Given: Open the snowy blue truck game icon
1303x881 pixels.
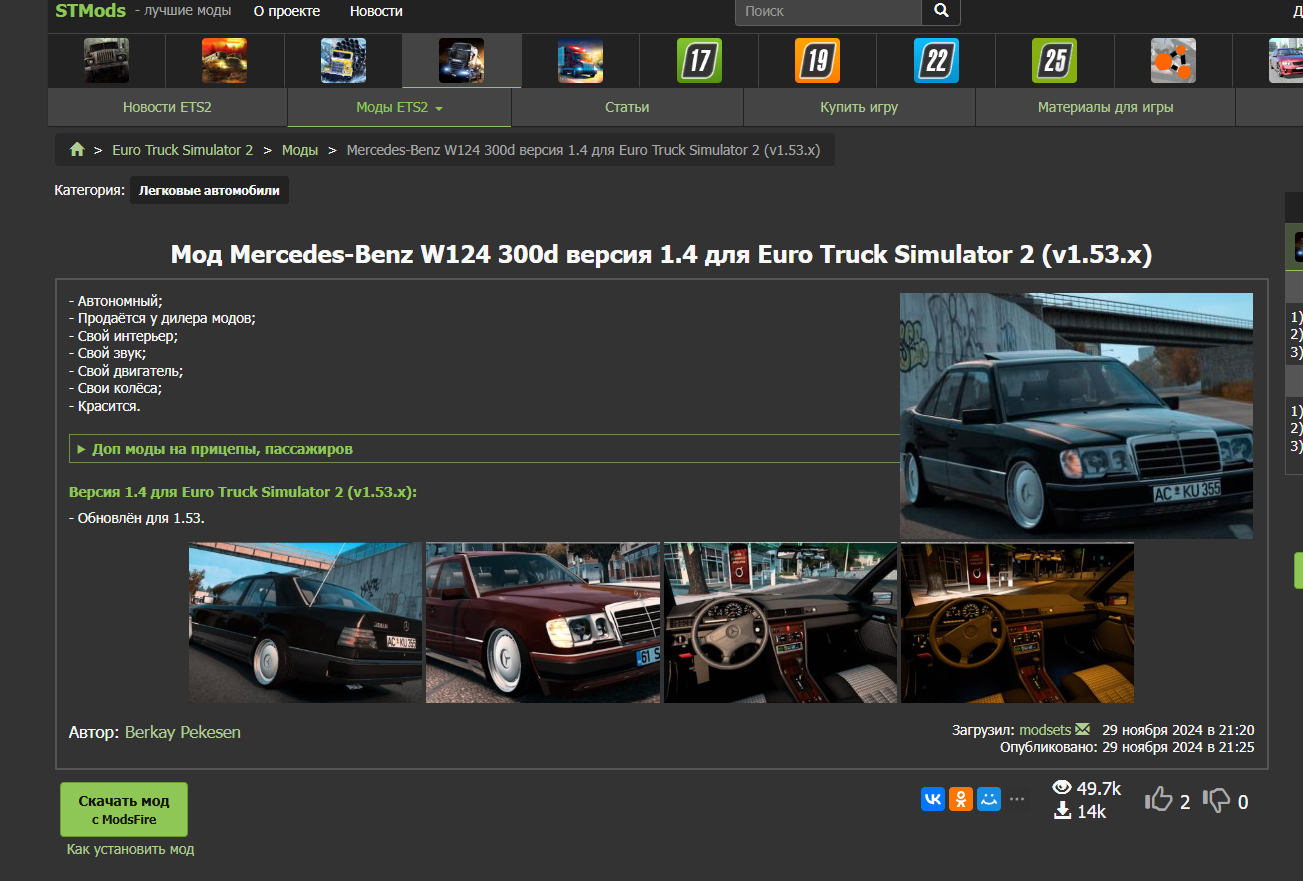Looking at the screenshot, I should (x=344, y=60).
